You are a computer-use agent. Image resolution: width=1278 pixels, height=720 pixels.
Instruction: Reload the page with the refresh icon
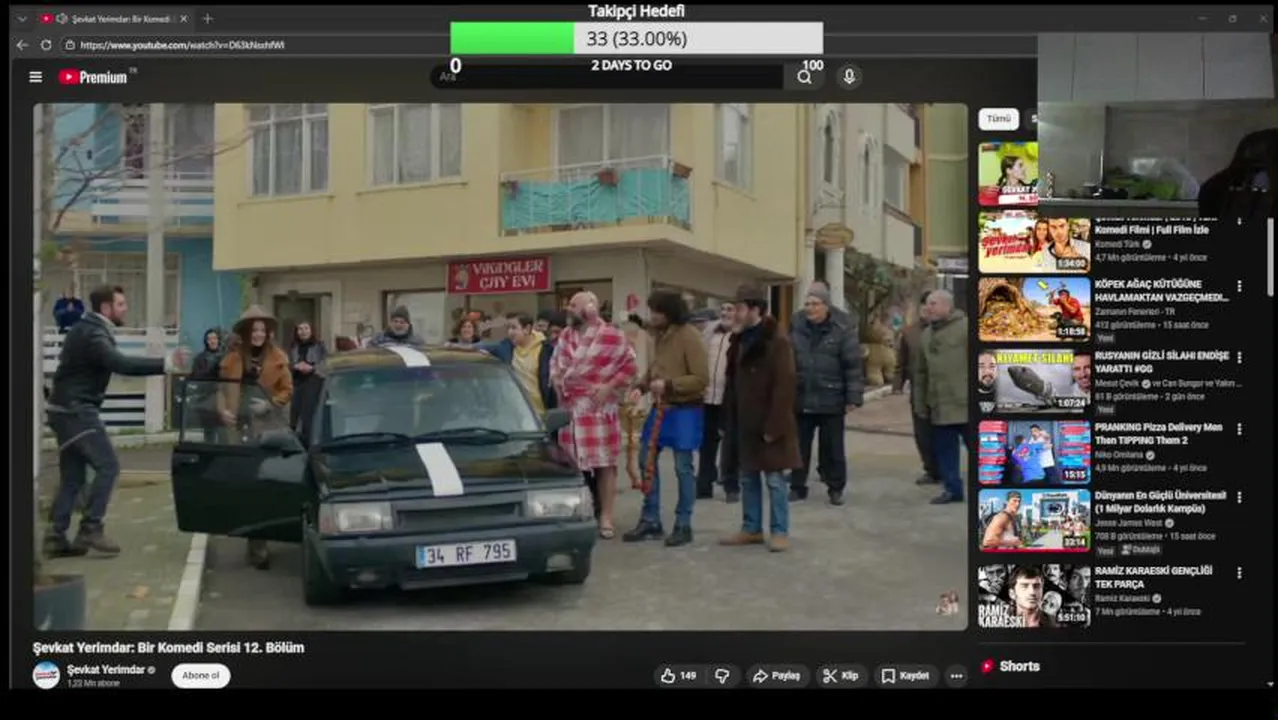point(46,45)
